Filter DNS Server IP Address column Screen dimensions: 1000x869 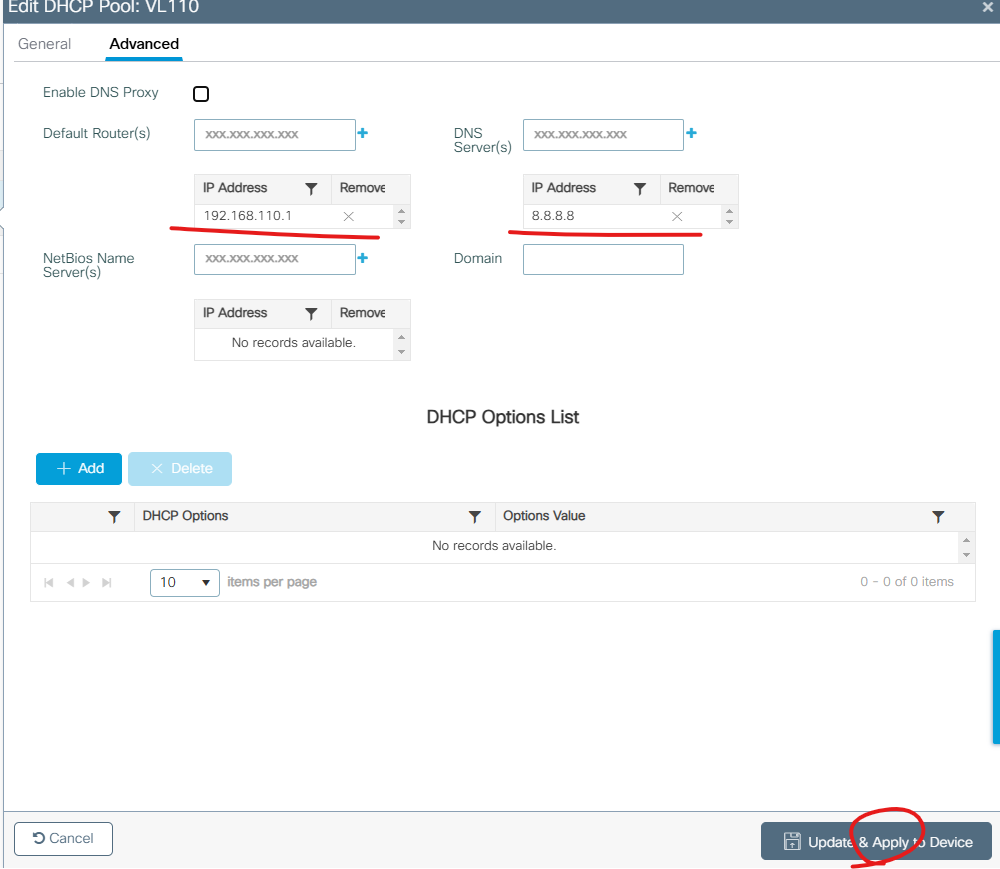pyautogui.click(x=640, y=189)
